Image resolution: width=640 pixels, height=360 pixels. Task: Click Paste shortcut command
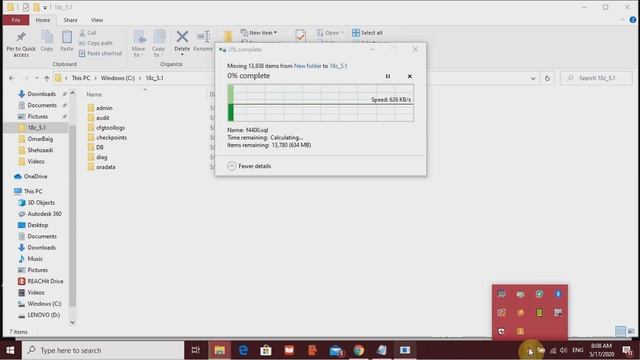(x=100, y=53)
